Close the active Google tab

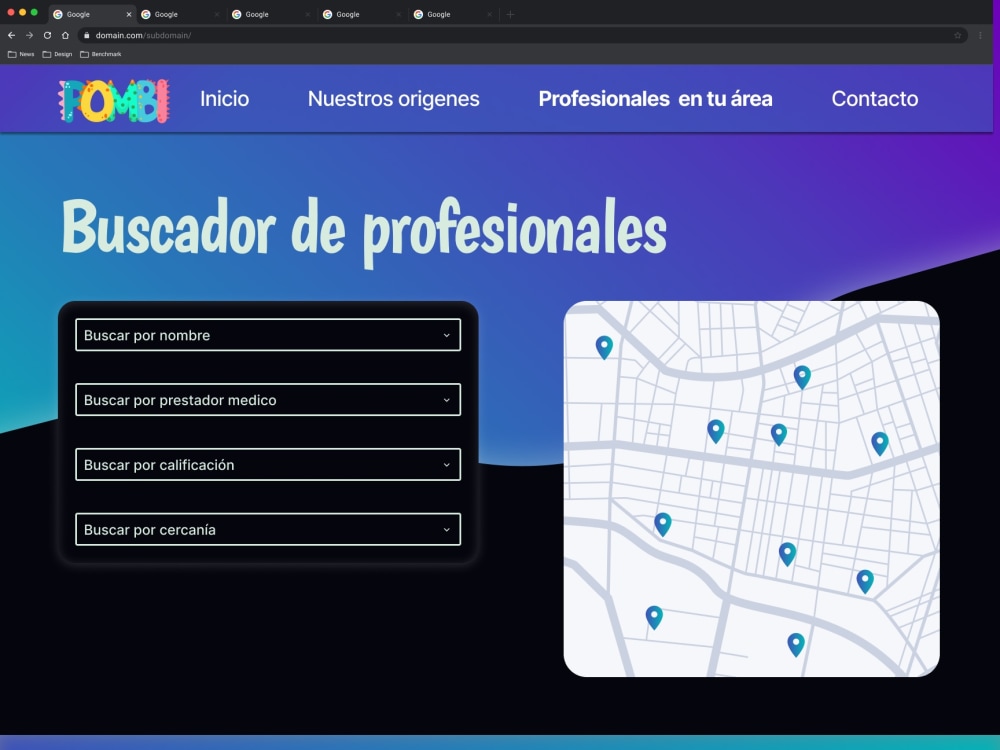129,14
